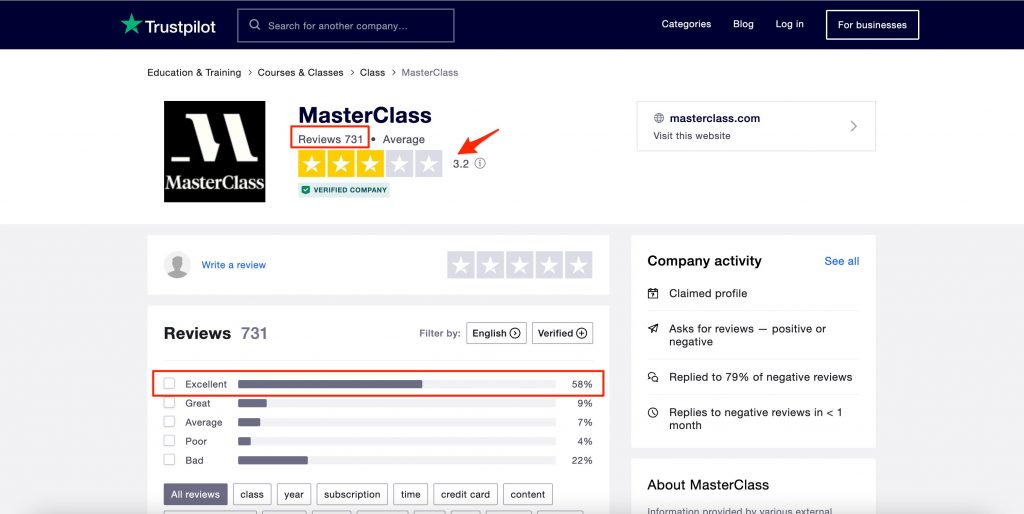
Task: Rate one star in the Write a review box
Action: [x=461, y=265]
